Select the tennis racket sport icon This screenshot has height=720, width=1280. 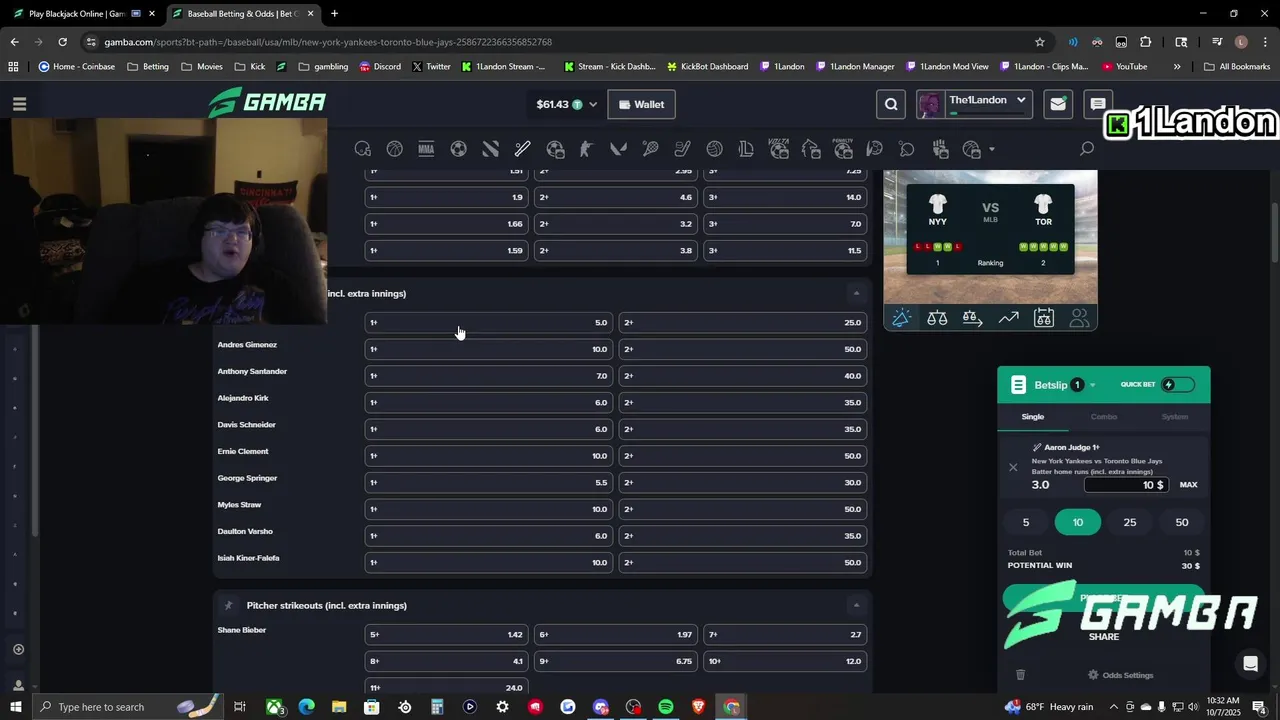[650, 149]
